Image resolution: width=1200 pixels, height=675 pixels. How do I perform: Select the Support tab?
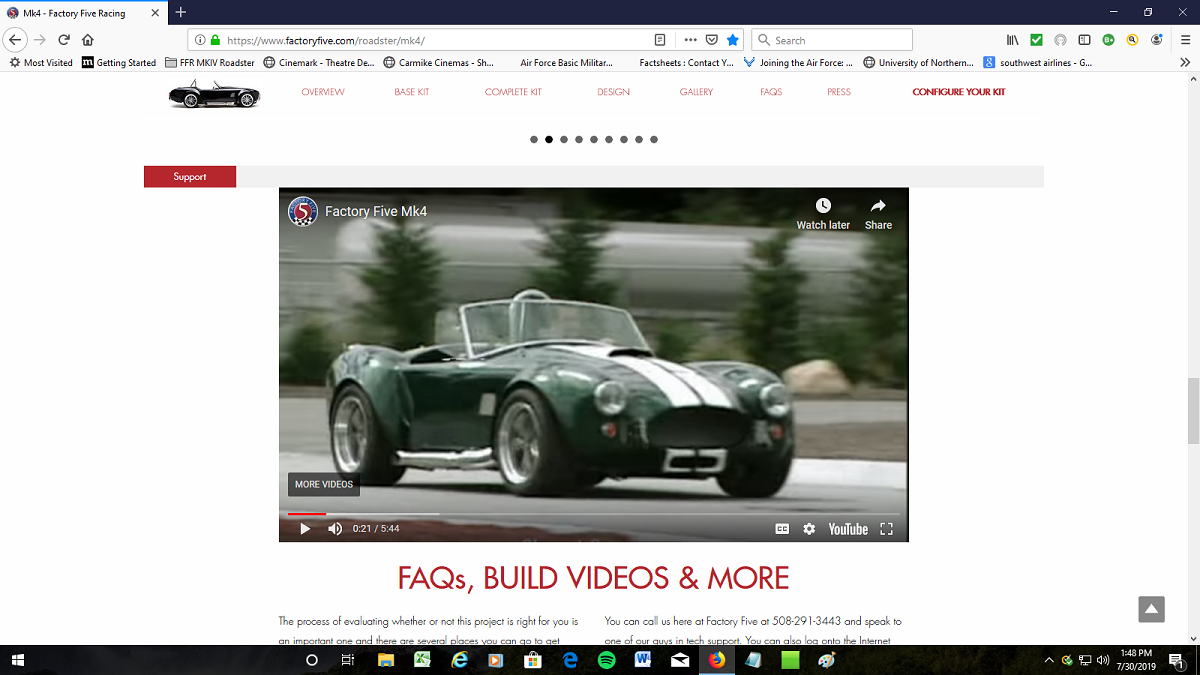click(190, 177)
